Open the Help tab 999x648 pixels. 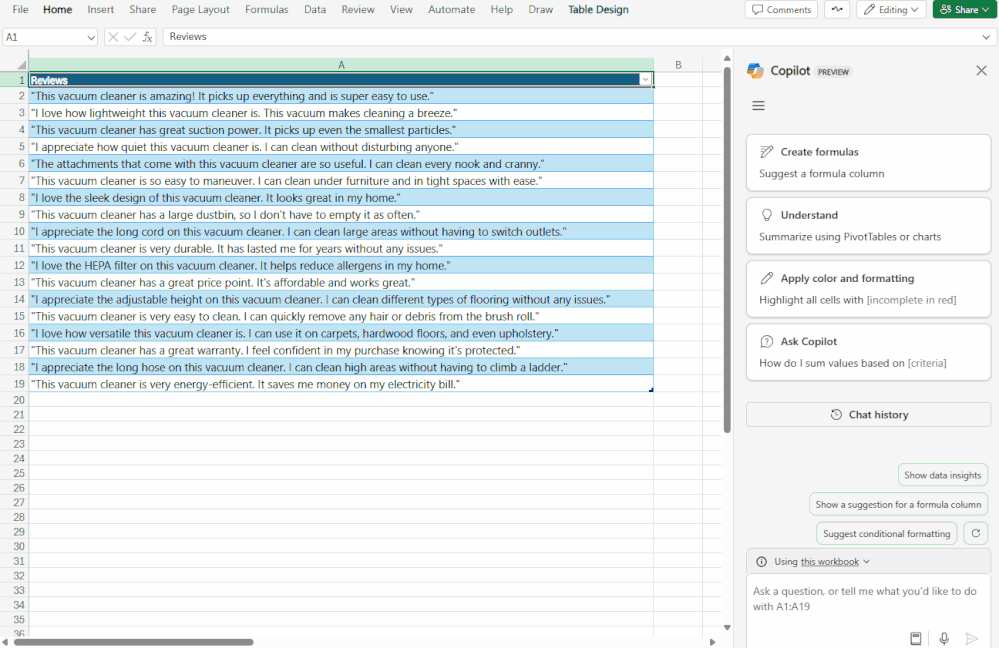pyautogui.click(x=502, y=10)
